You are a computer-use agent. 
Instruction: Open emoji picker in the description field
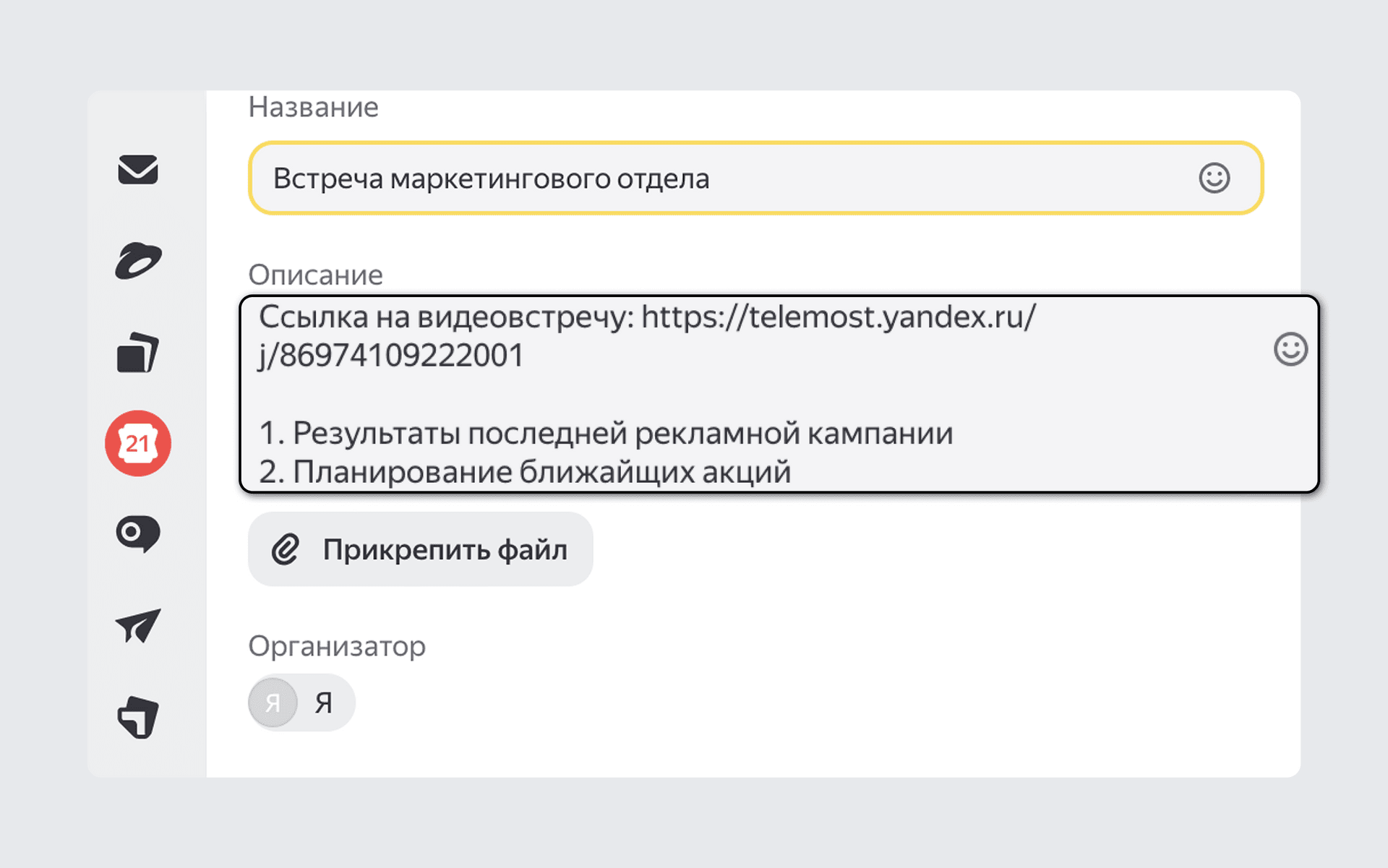(x=1290, y=349)
